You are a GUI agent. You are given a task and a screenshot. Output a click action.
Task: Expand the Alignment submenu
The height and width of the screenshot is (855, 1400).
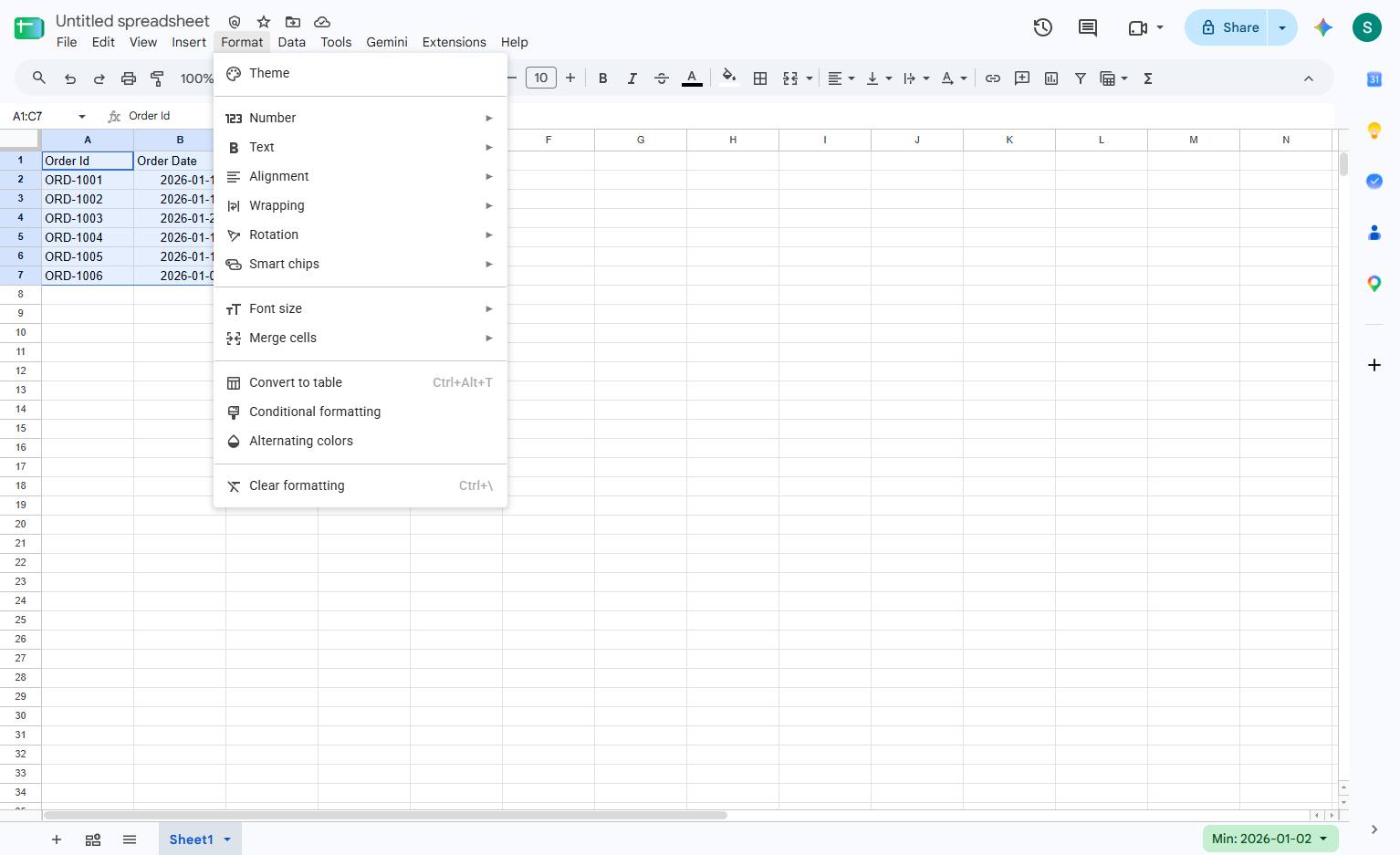(360, 176)
